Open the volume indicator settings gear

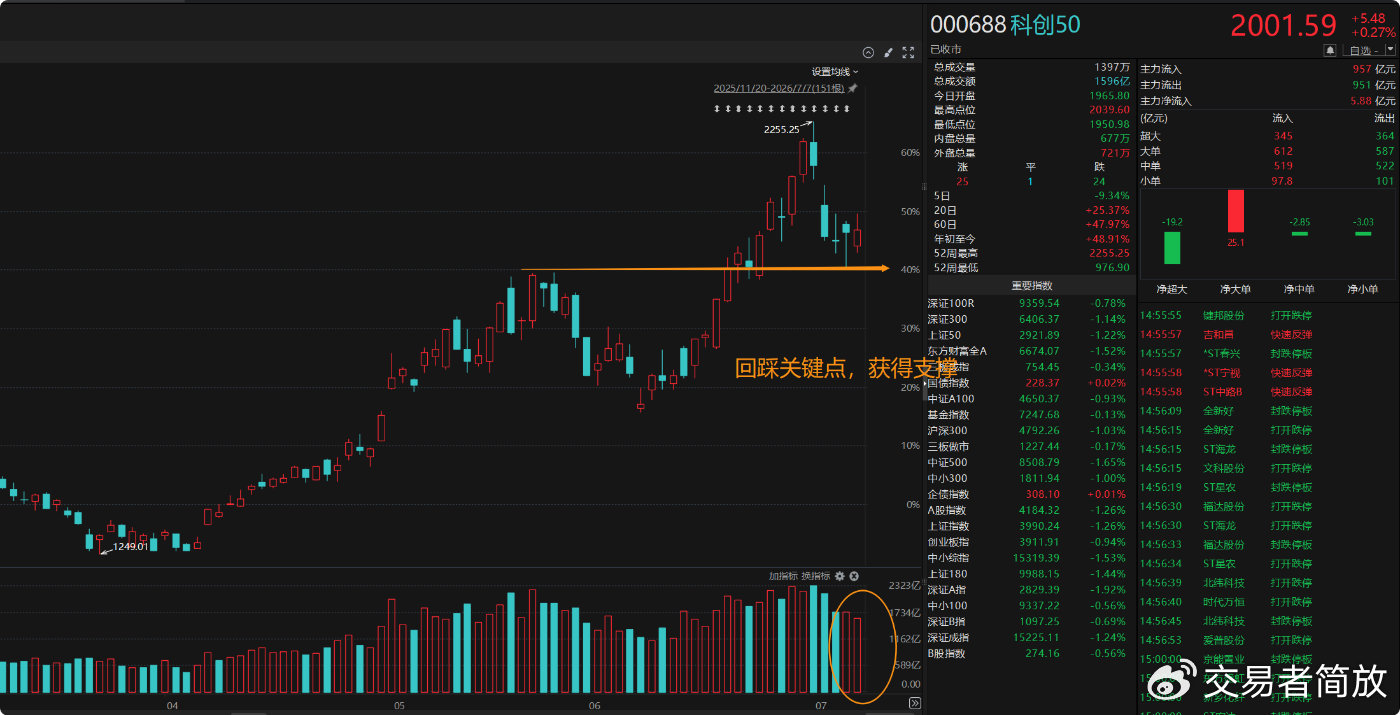840,576
